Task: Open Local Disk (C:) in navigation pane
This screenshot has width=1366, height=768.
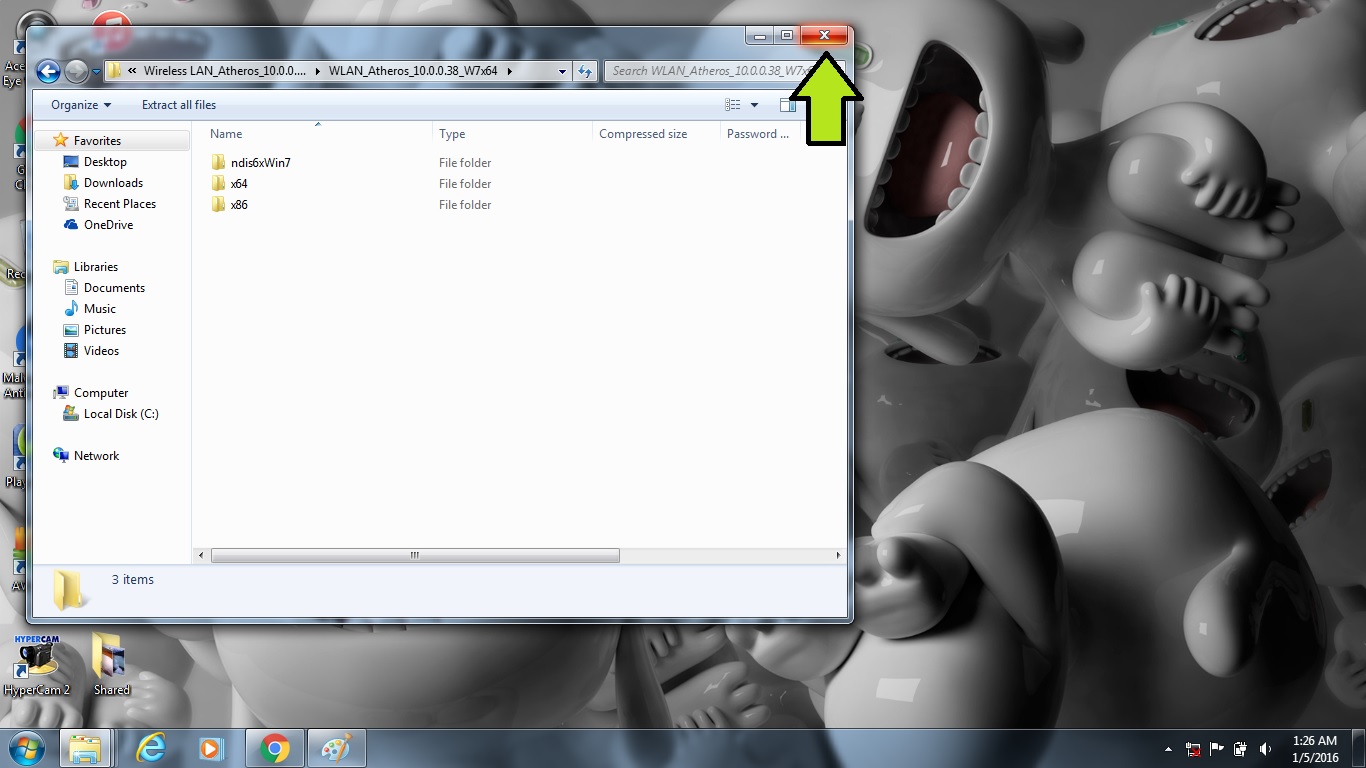Action: [x=121, y=414]
